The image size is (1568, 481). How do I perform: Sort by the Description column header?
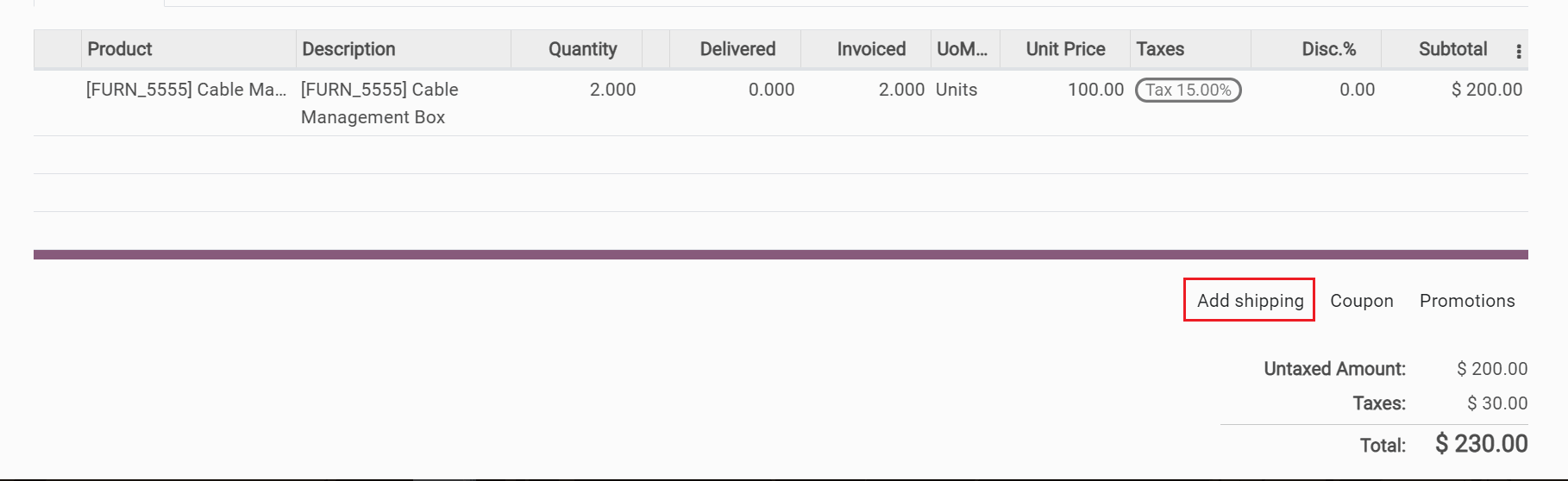pos(348,49)
